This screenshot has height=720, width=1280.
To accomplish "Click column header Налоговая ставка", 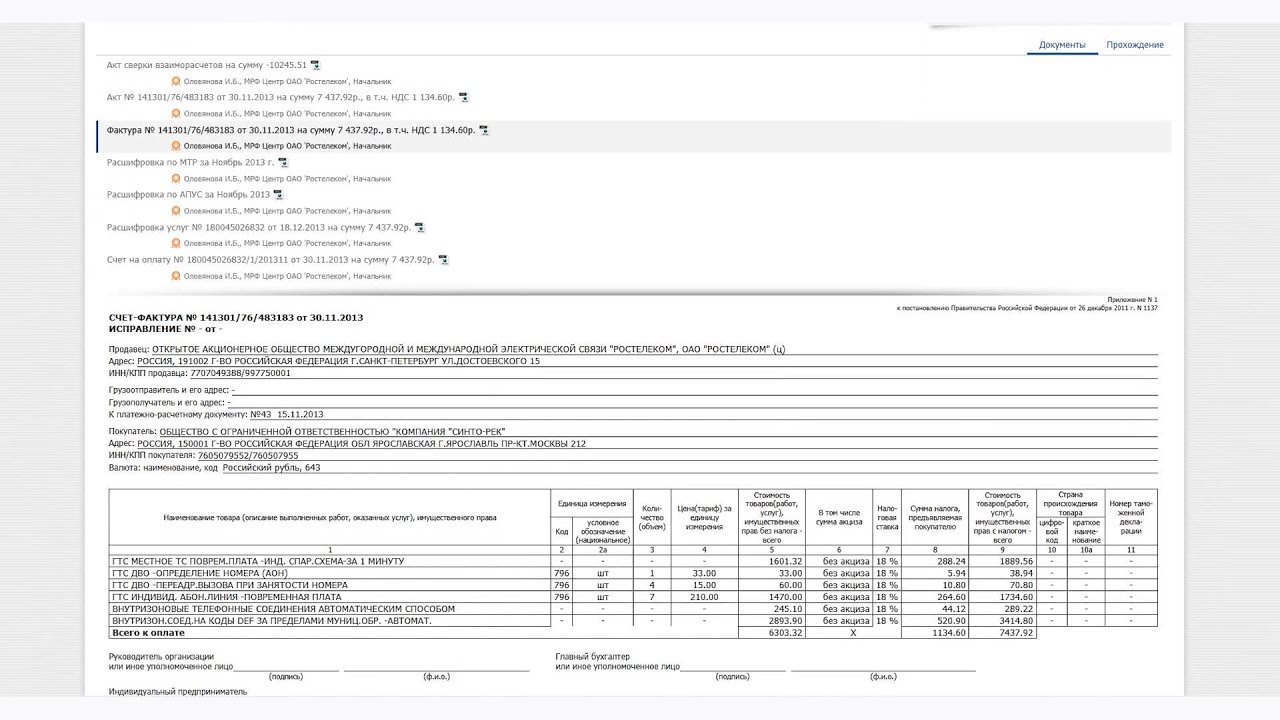I will tap(887, 517).
